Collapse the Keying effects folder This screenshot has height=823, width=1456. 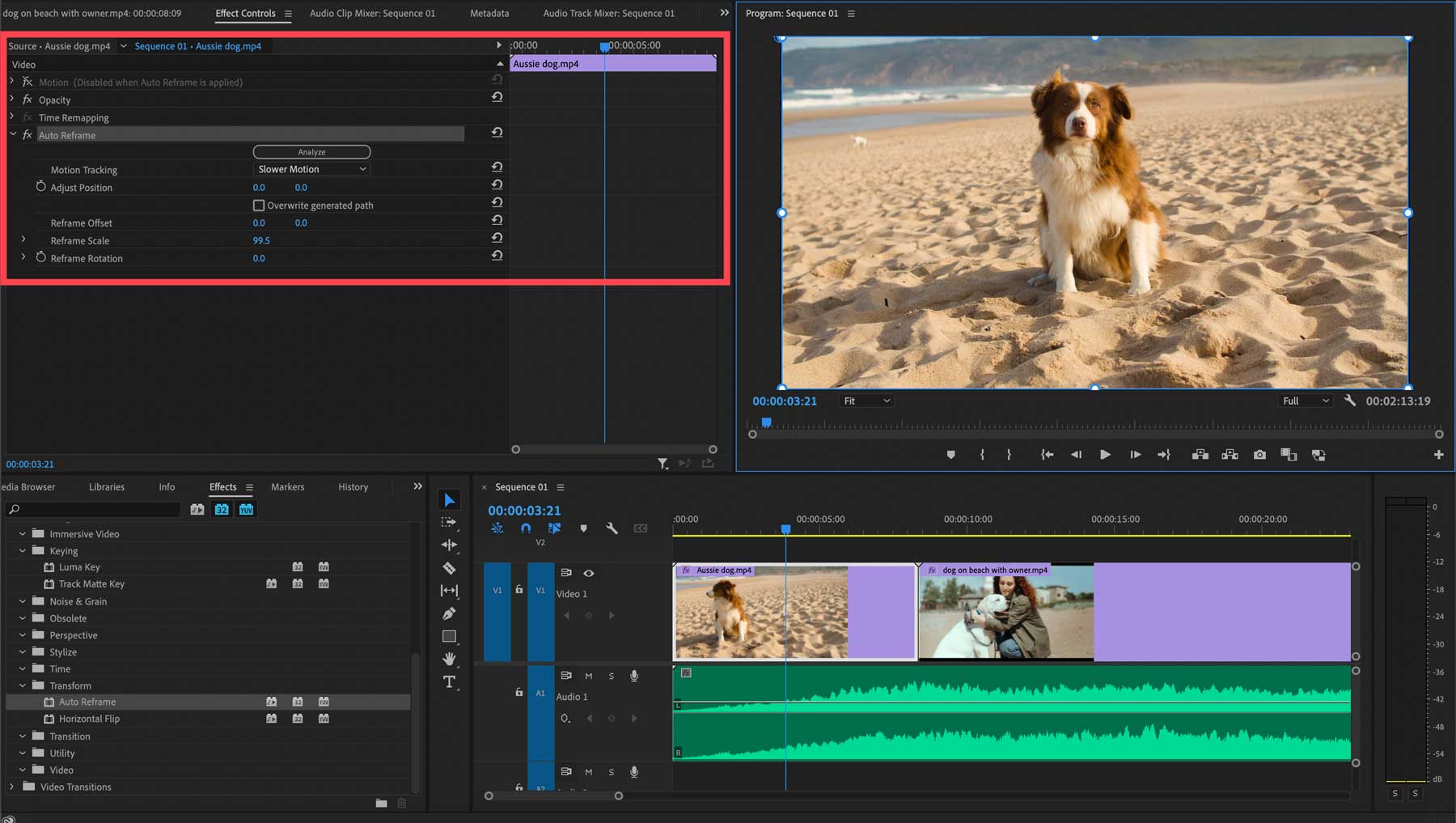click(23, 551)
